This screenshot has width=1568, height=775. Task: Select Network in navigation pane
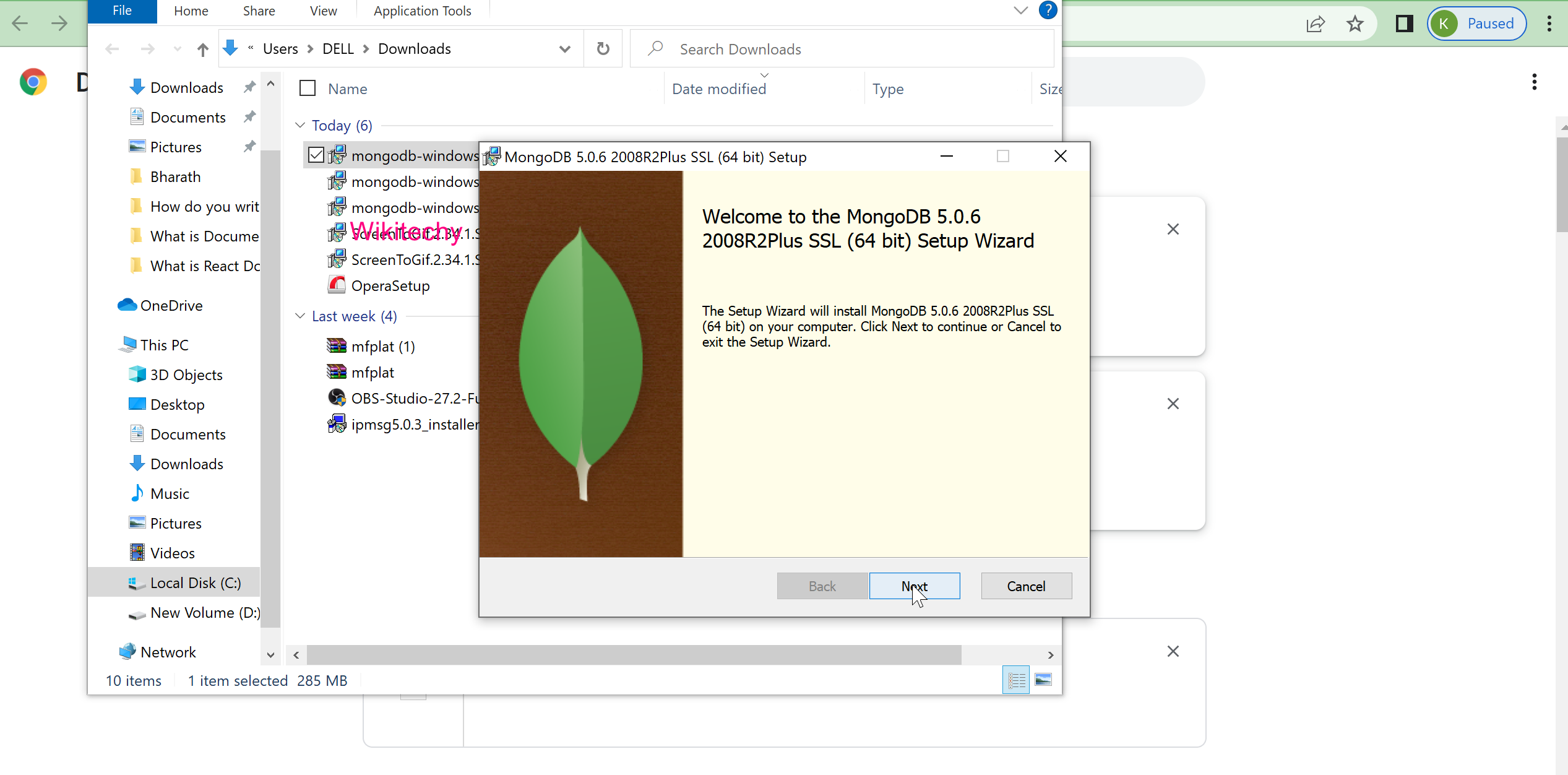[168, 652]
